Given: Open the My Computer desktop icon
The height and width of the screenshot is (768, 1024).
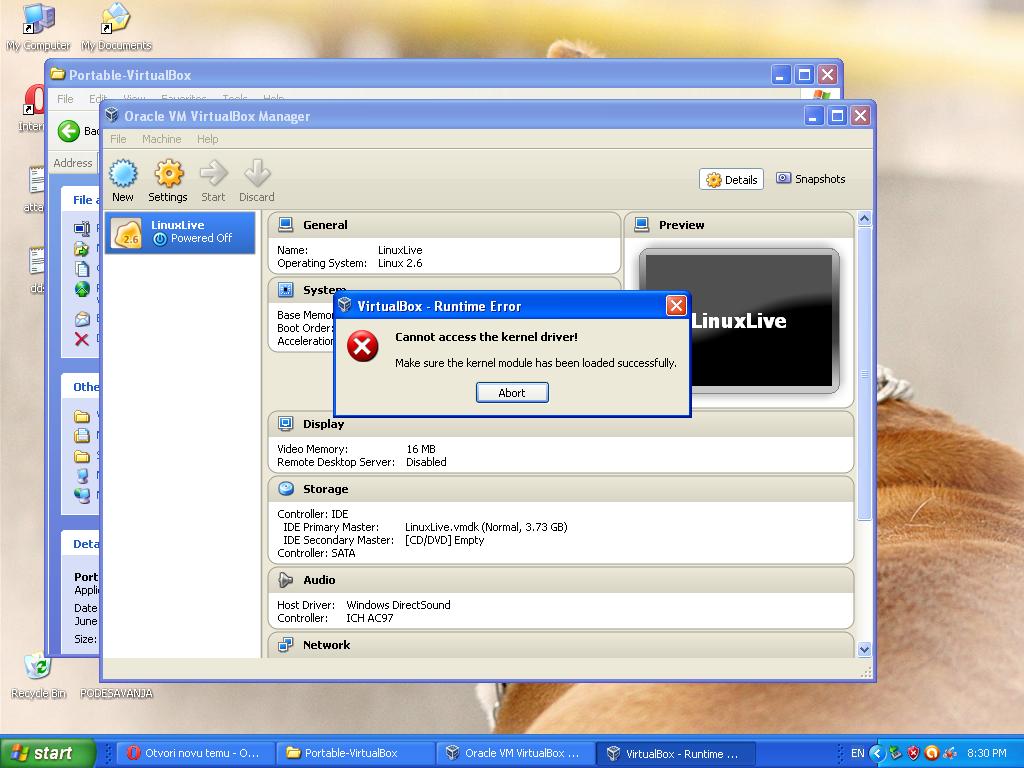Looking at the screenshot, I should tap(38, 20).
